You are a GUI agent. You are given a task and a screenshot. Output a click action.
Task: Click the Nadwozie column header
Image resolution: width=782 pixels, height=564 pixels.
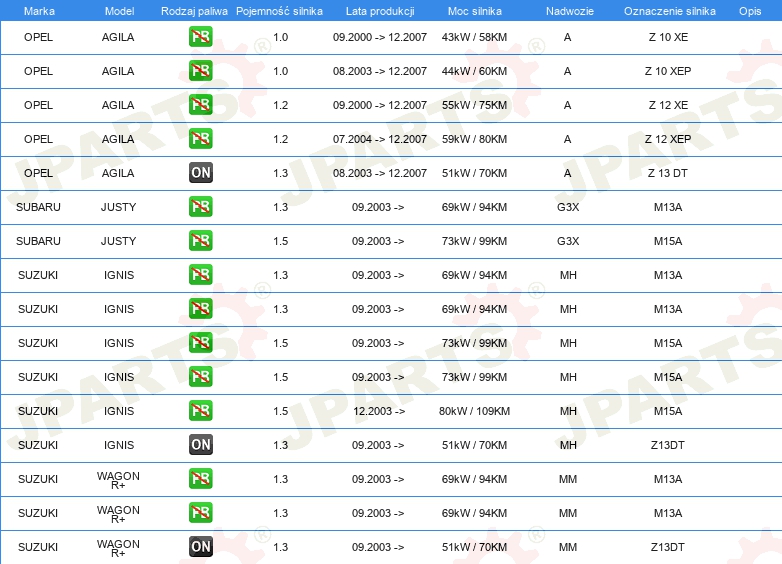point(570,11)
